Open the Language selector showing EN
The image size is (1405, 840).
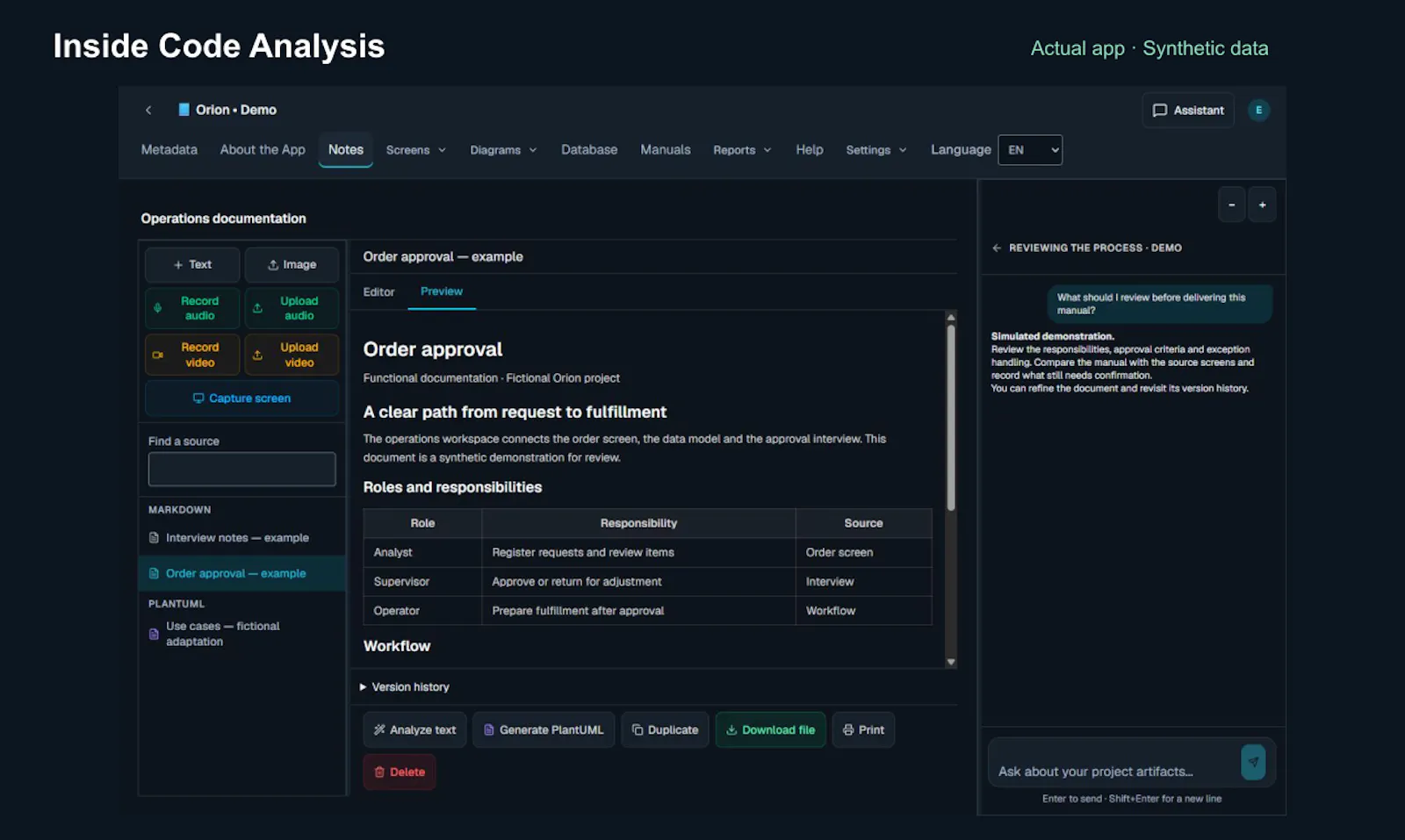(1030, 150)
